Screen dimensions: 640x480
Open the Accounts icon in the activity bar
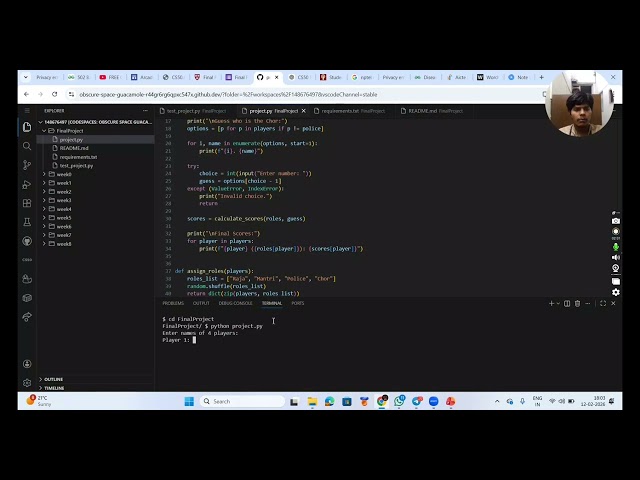[27, 364]
